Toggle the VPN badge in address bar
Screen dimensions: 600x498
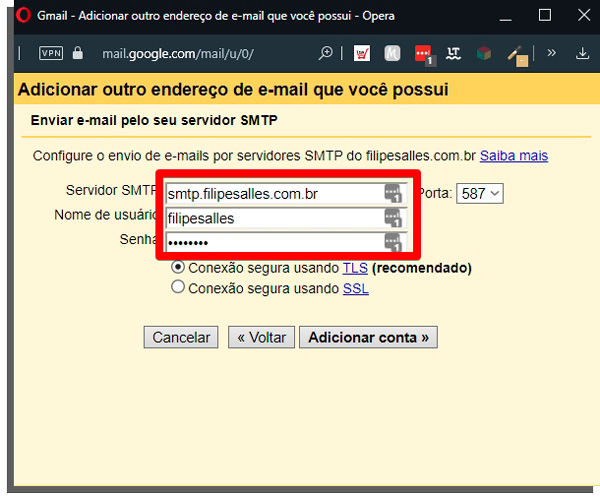[51, 53]
